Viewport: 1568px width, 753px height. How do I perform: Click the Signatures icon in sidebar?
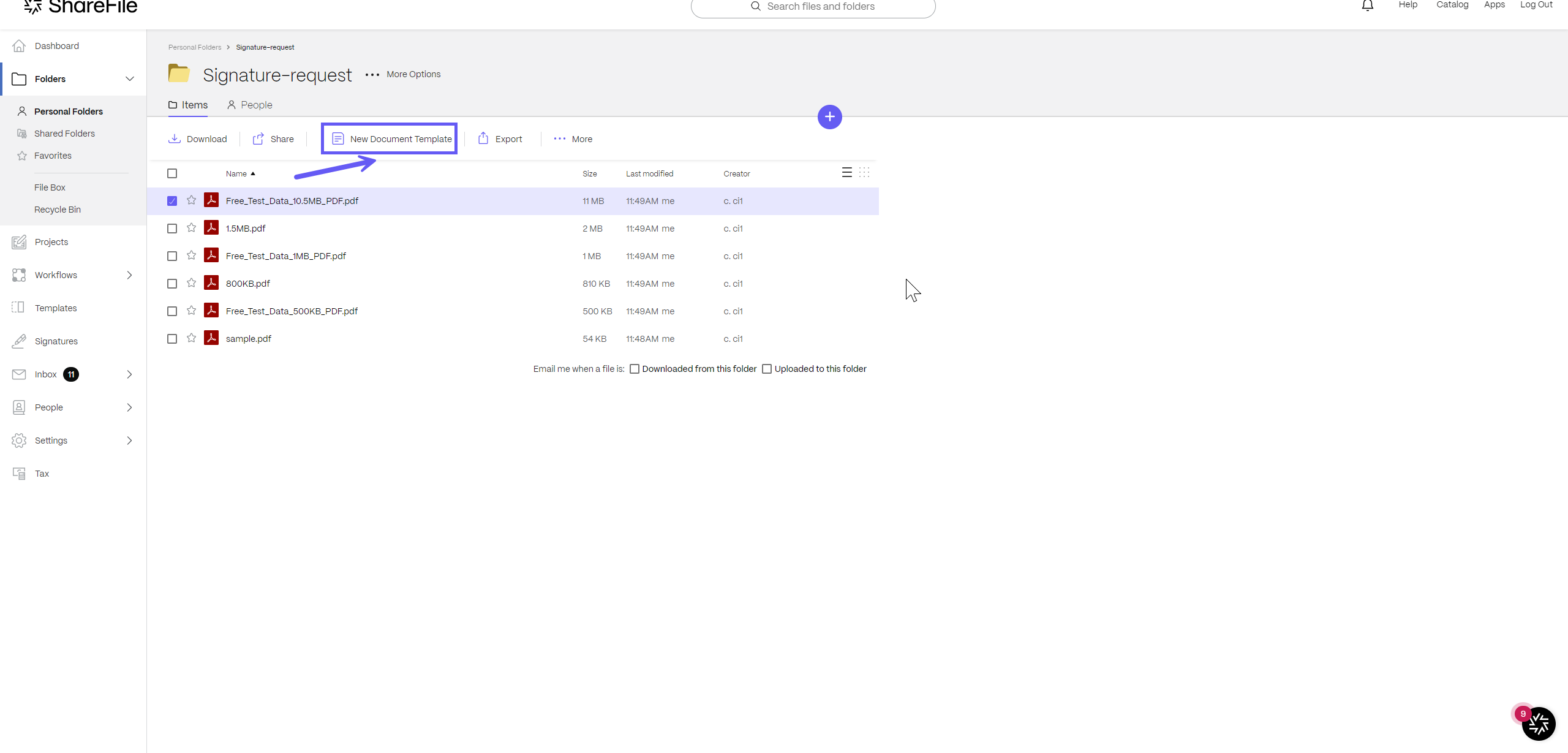19,341
